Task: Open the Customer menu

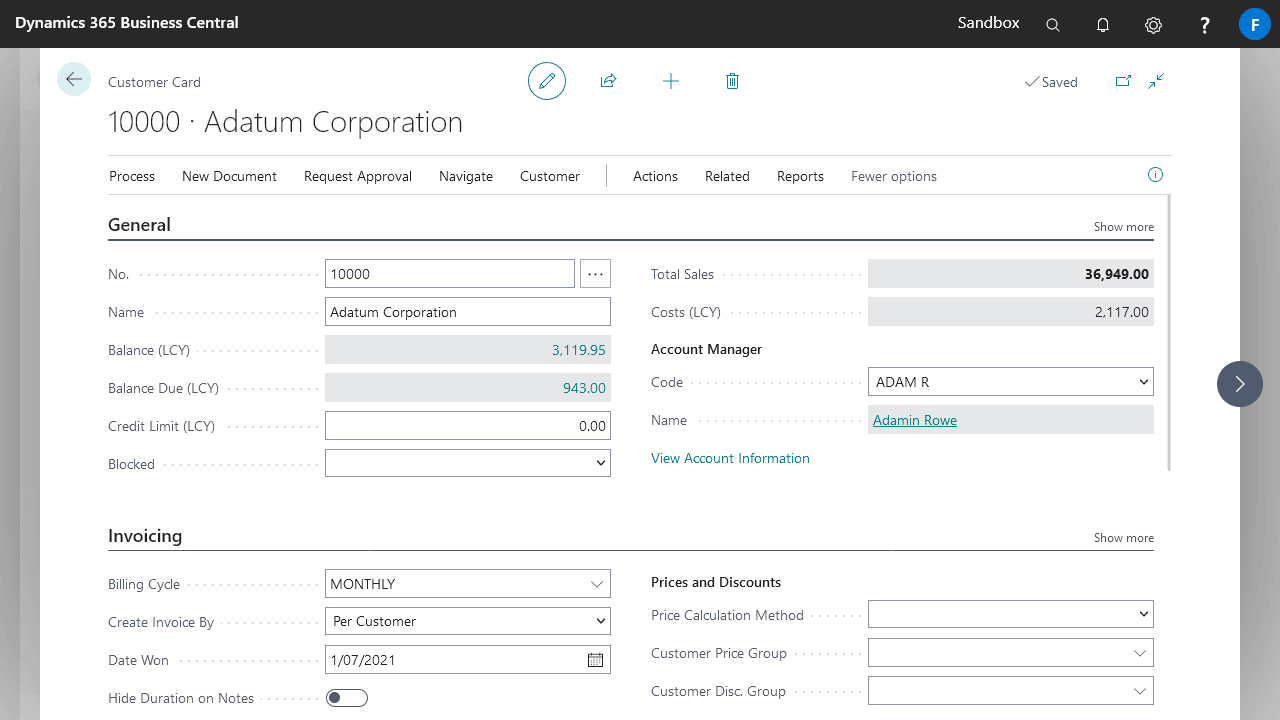Action: [550, 176]
